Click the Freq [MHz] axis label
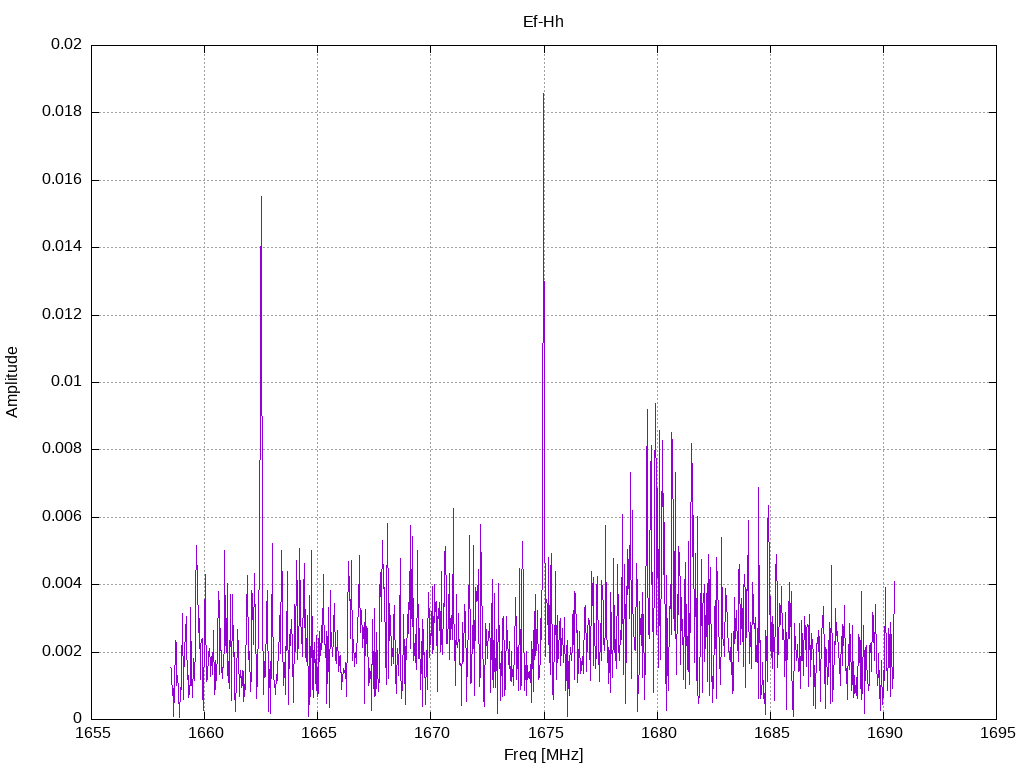The width and height of the screenshot is (1024, 768). pos(543,754)
